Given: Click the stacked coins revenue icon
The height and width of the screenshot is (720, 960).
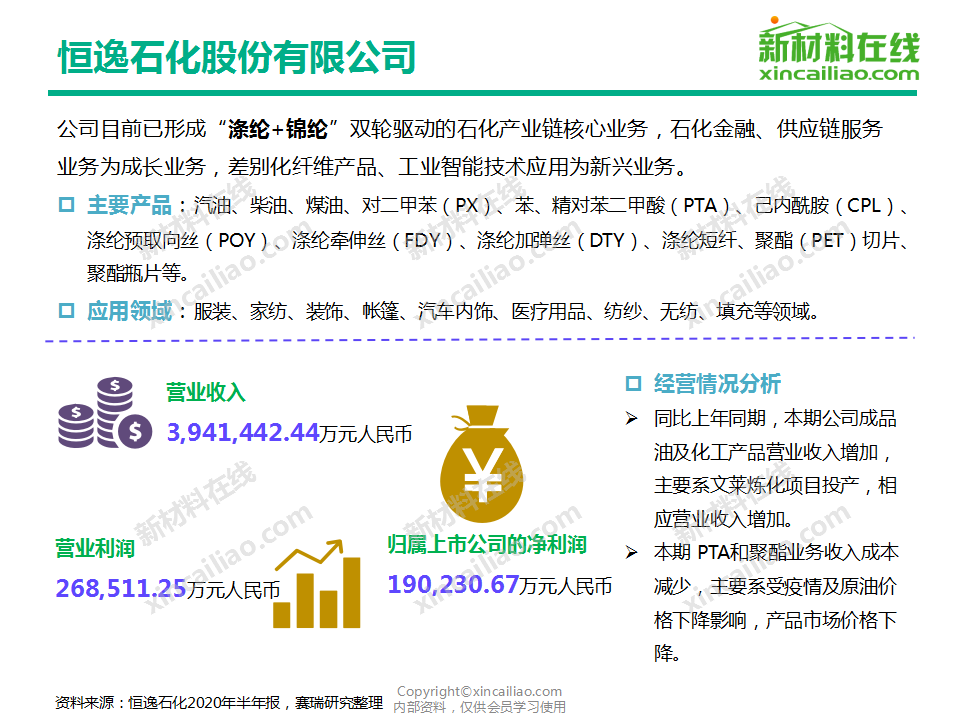Looking at the screenshot, I should point(105,413).
